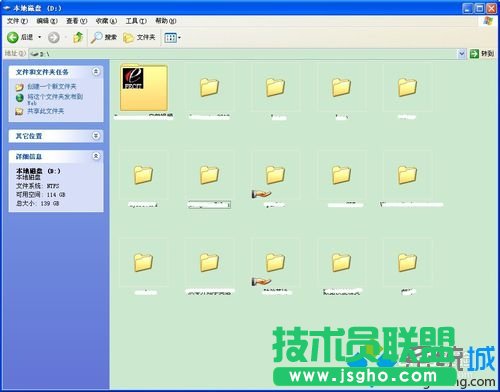500x392 pixels.
Task: Open the Back history dropdown arrow
Action: click(40, 37)
